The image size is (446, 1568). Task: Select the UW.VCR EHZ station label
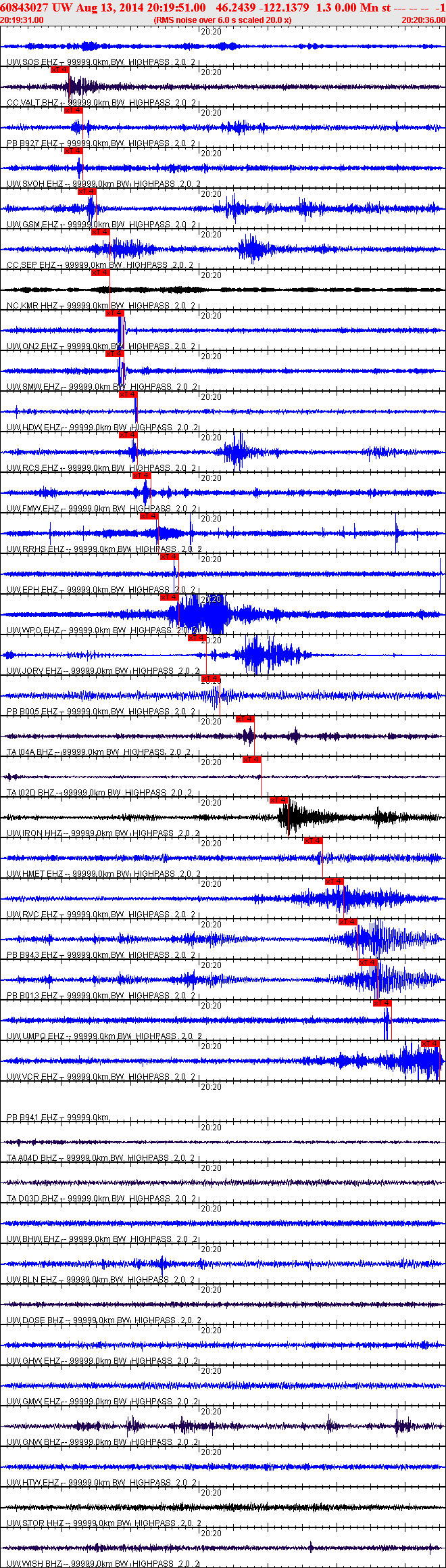(32, 1077)
